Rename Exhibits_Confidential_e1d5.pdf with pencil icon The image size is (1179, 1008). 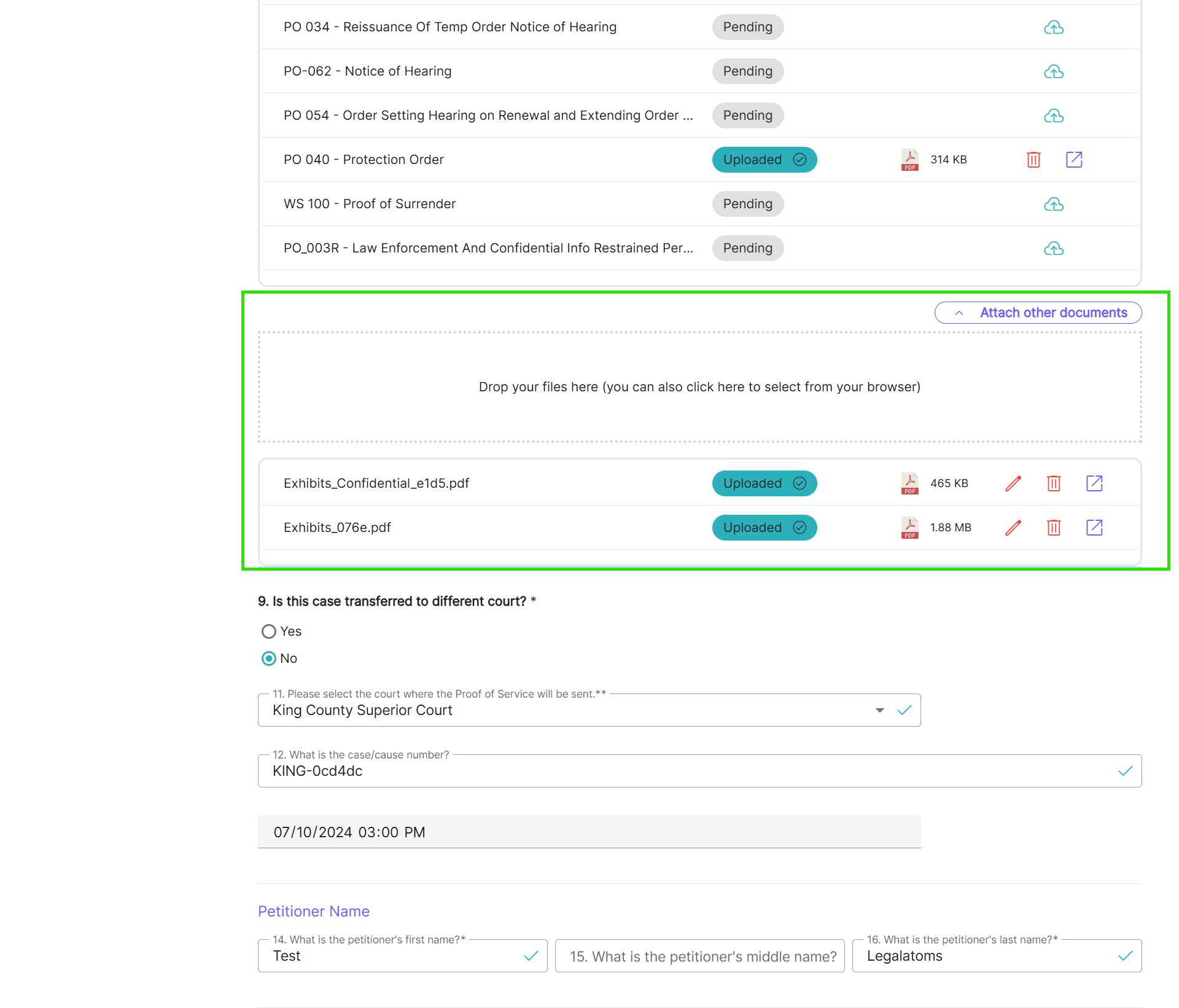pyautogui.click(x=1013, y=483)
